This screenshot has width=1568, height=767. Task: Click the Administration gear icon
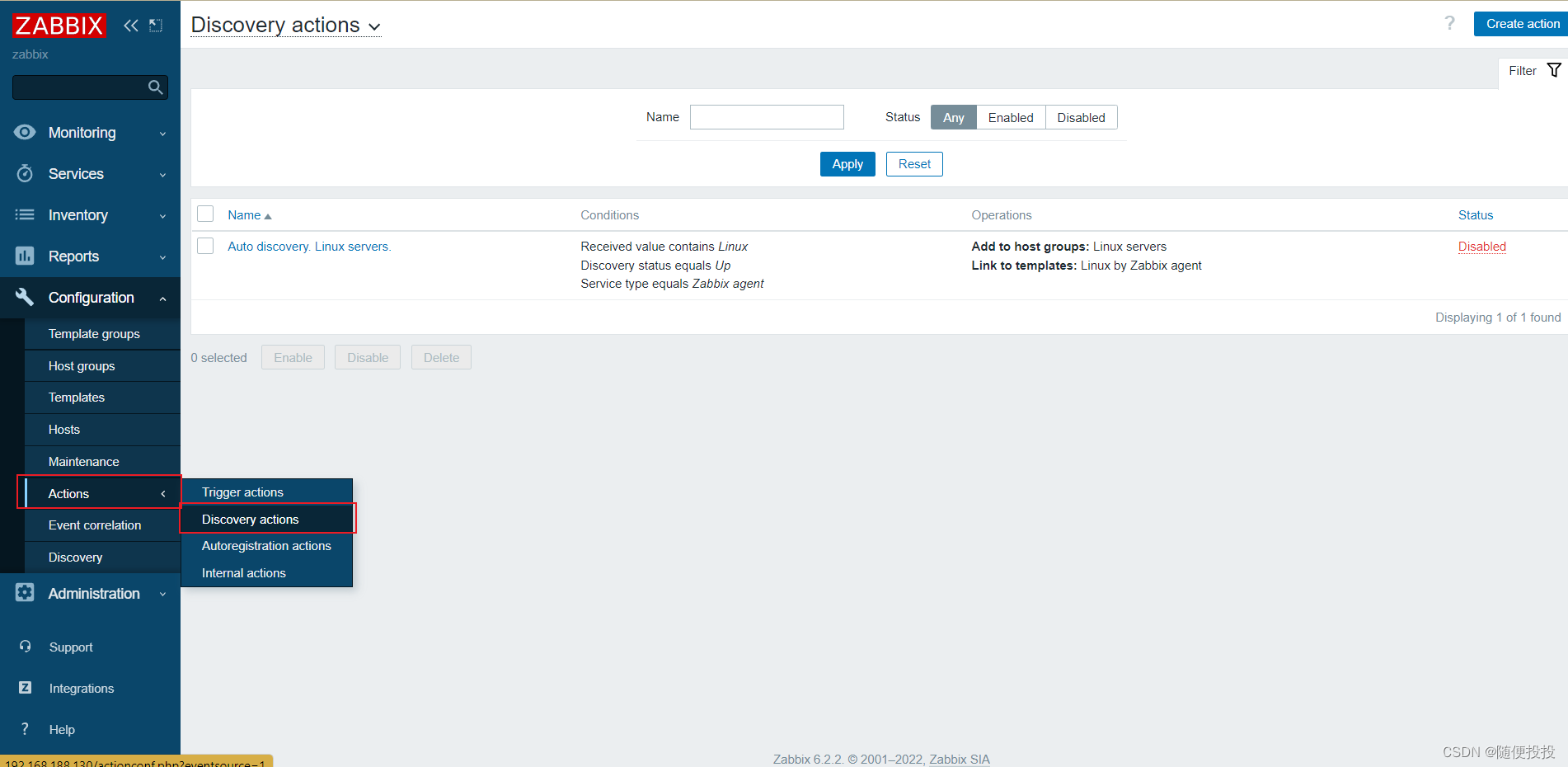click(x=25, y=593)
